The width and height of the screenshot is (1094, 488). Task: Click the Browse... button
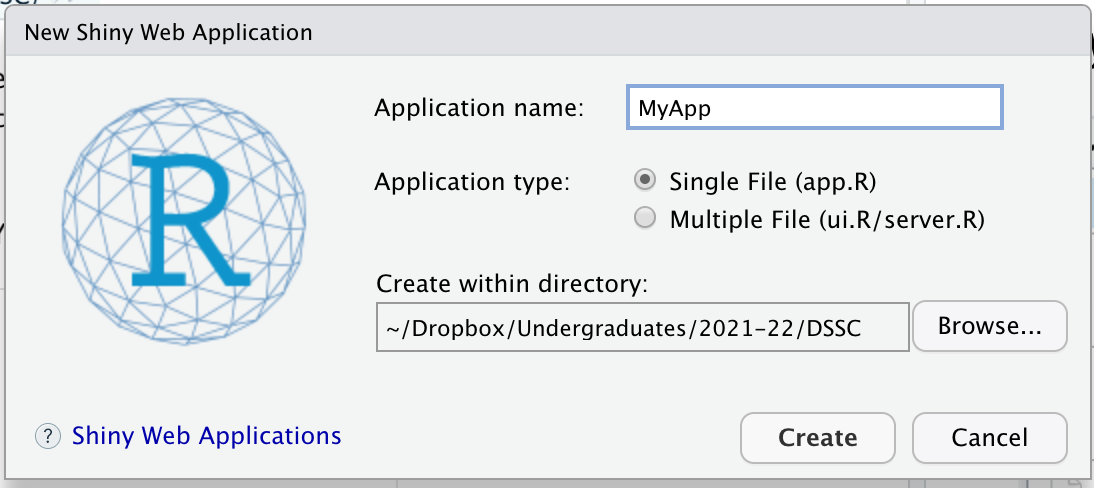click(989, 326)
